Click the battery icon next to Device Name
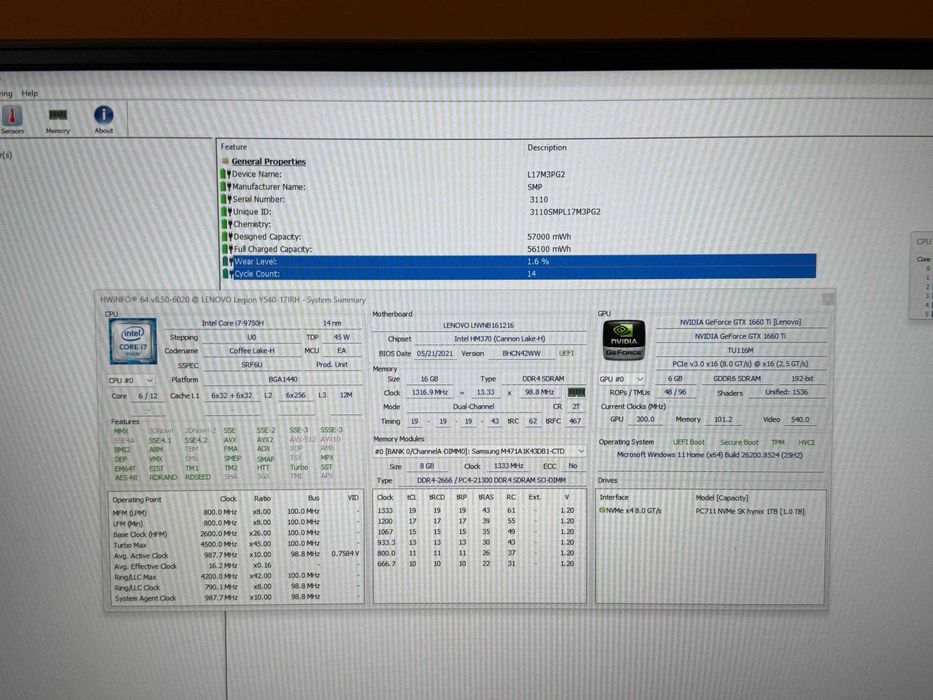 coord(226,174)
